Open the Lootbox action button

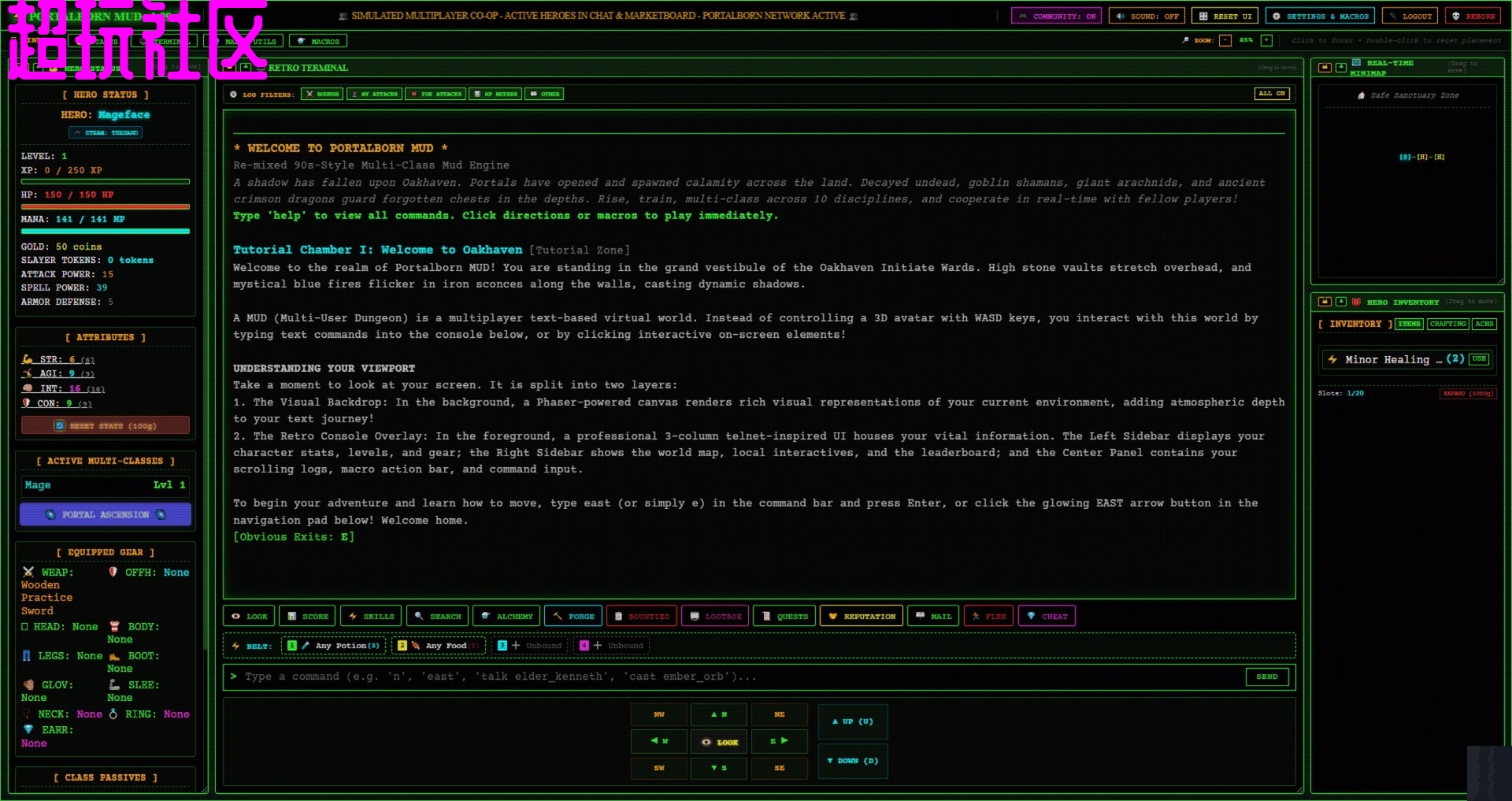pos(715,616)
